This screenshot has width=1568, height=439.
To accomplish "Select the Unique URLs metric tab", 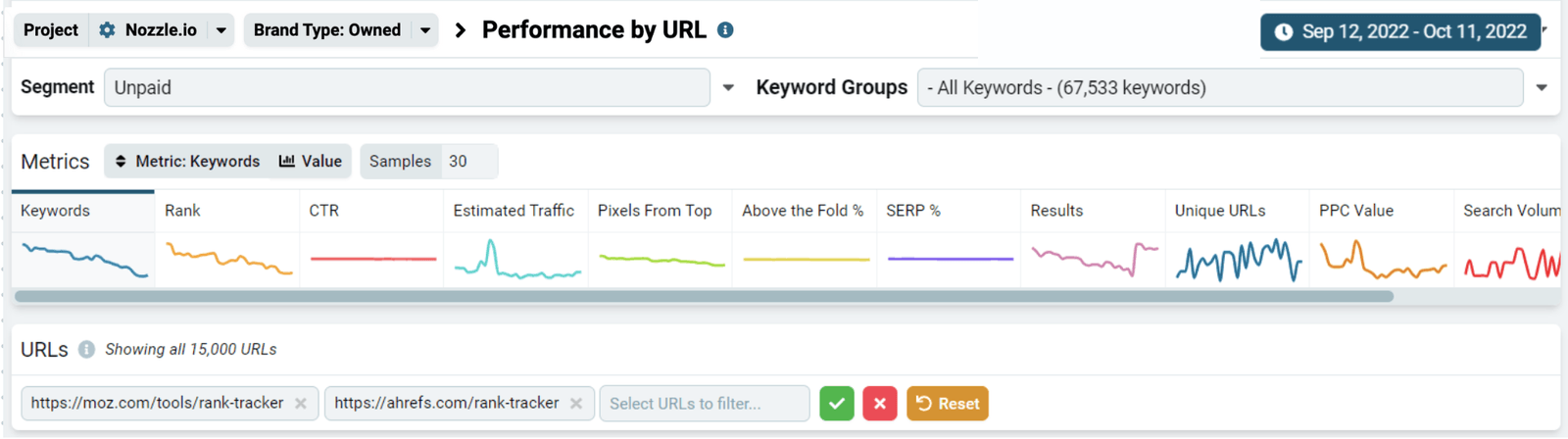I will click(1237, 238).
